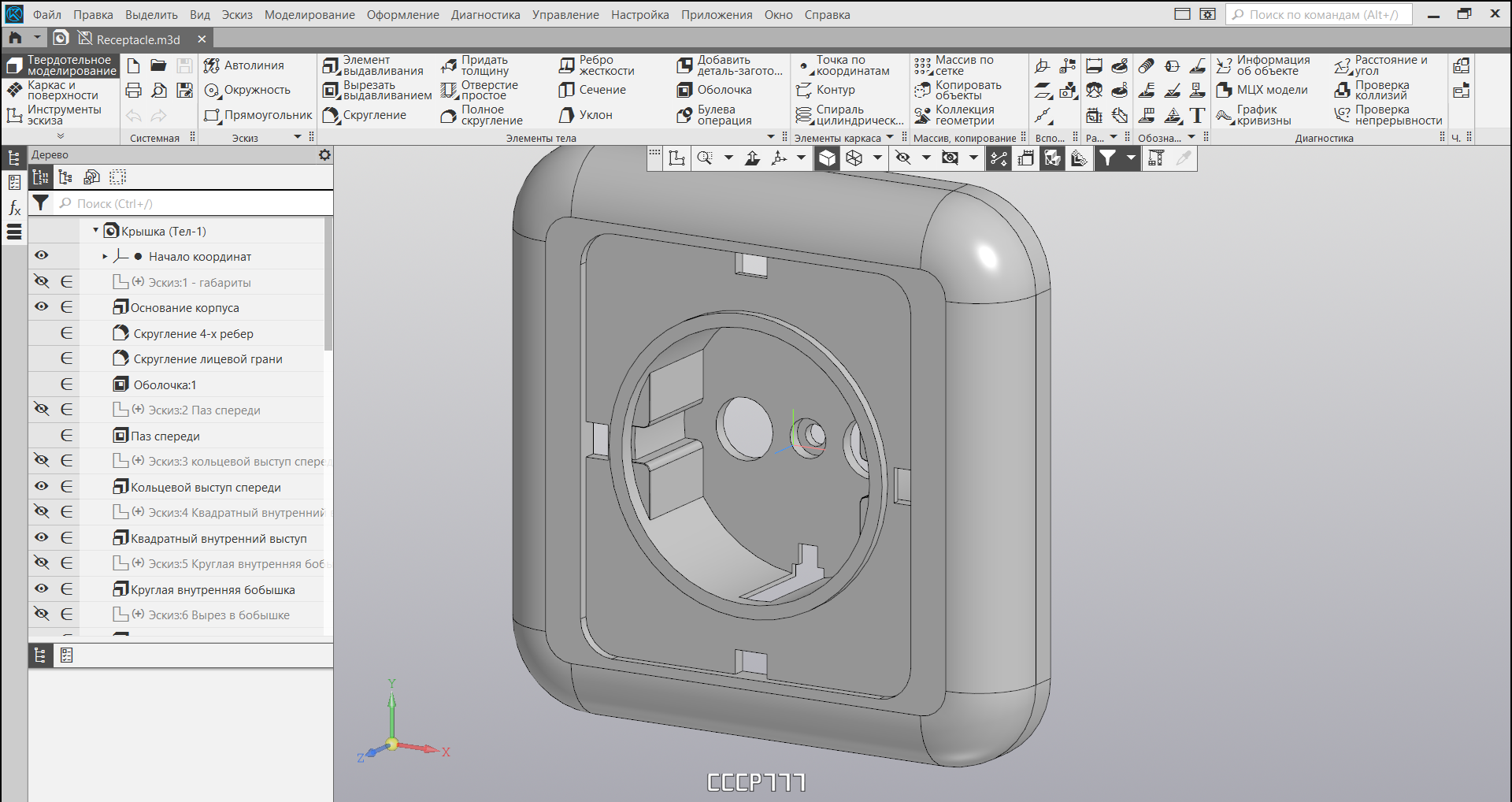Open the Элементы каркаса panel dropdown arrow
This screenshot has height=802, width=1512.
click(890, 137)
